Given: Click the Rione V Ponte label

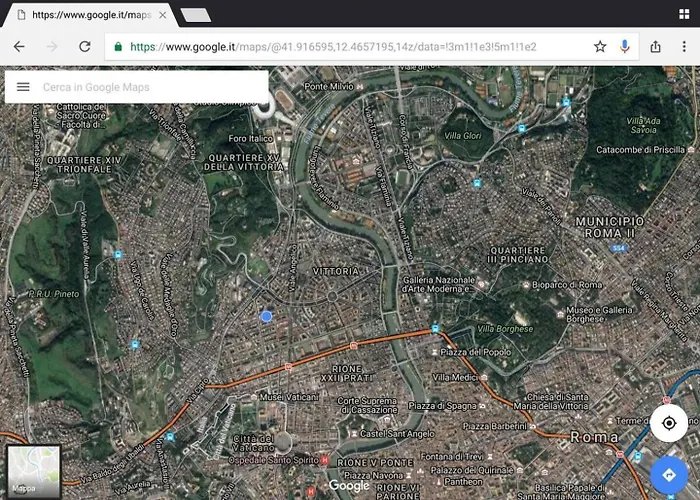Looking at the screenshot, I should (x=375, y=463).
